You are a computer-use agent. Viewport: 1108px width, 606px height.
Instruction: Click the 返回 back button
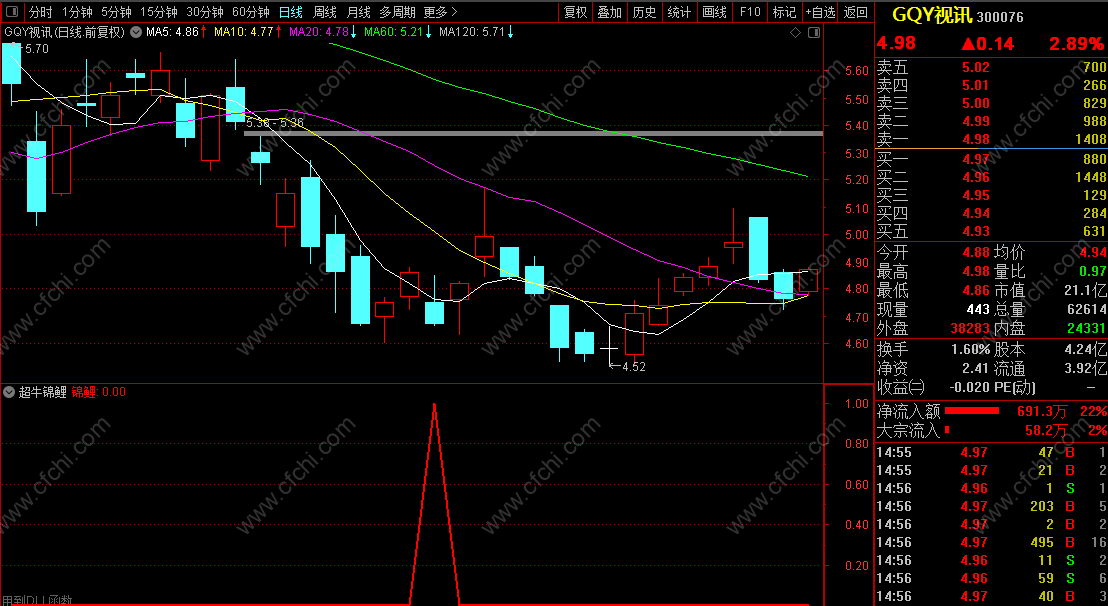(856, 12)
